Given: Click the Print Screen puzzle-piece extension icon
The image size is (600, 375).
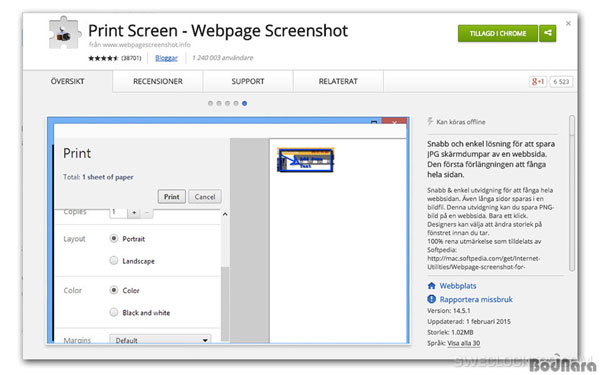Looking at the screenshot, I should coord(65,33).
